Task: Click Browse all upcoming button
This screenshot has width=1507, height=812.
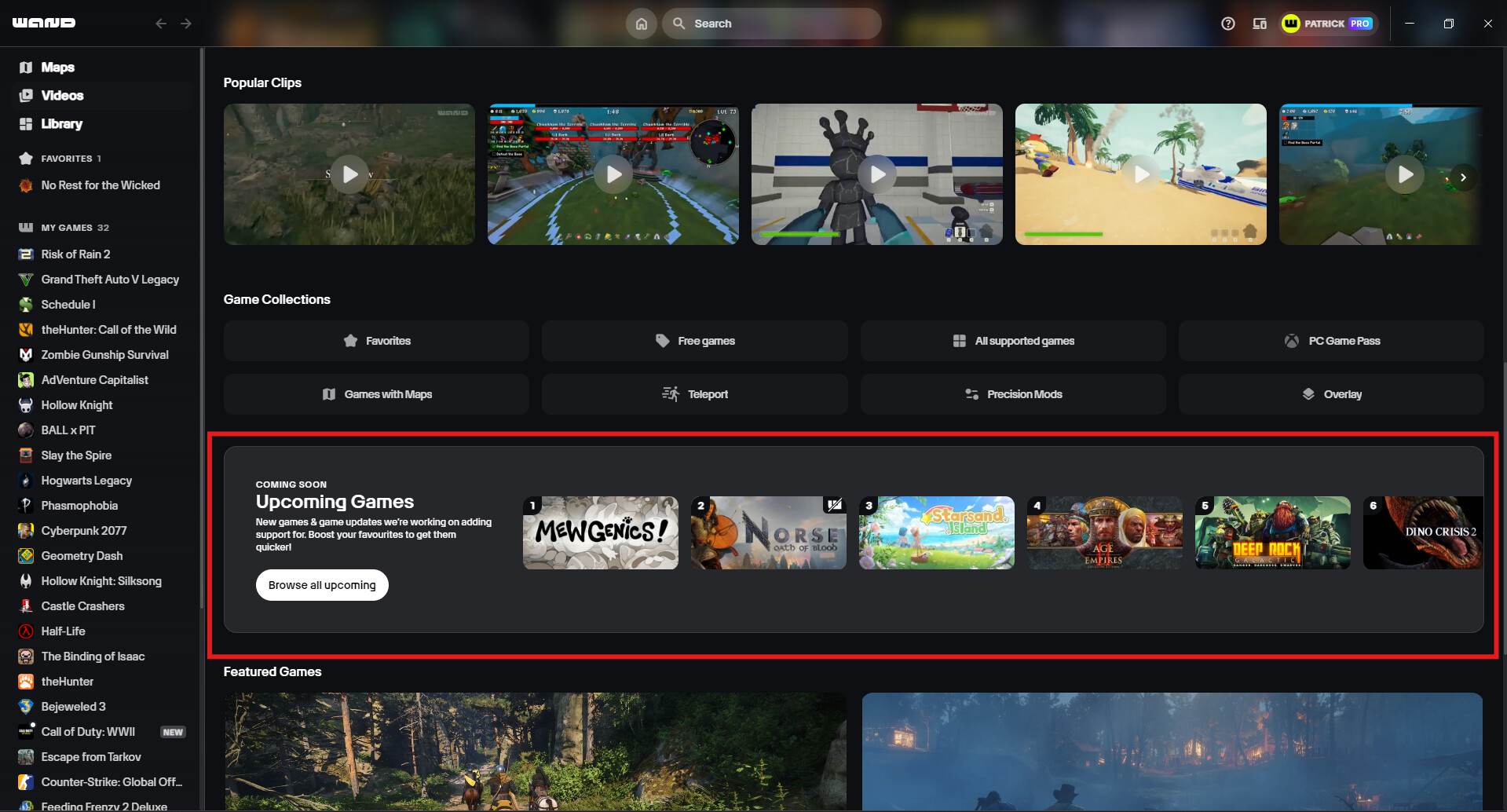Action: [322, 585]
